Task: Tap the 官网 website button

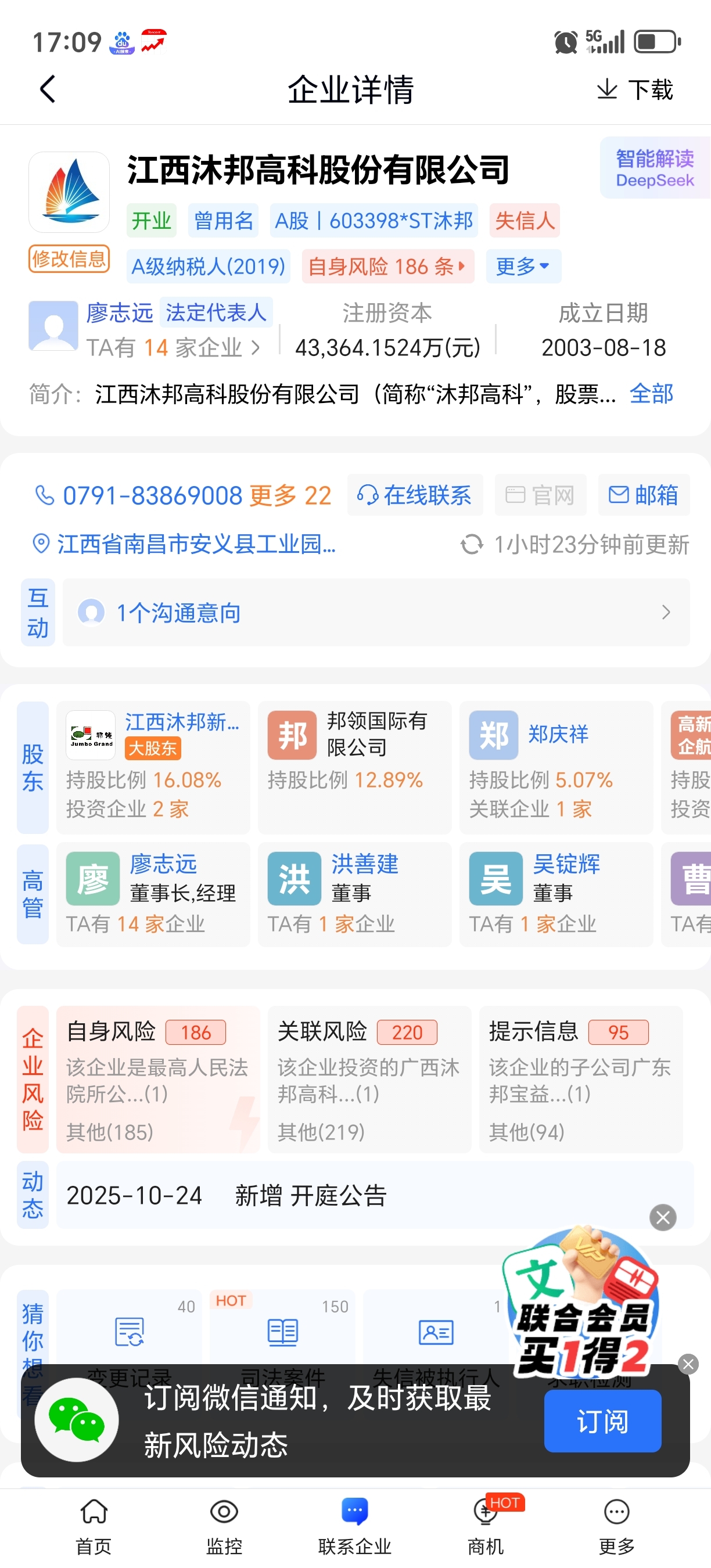Action: [x=541, y=495]
